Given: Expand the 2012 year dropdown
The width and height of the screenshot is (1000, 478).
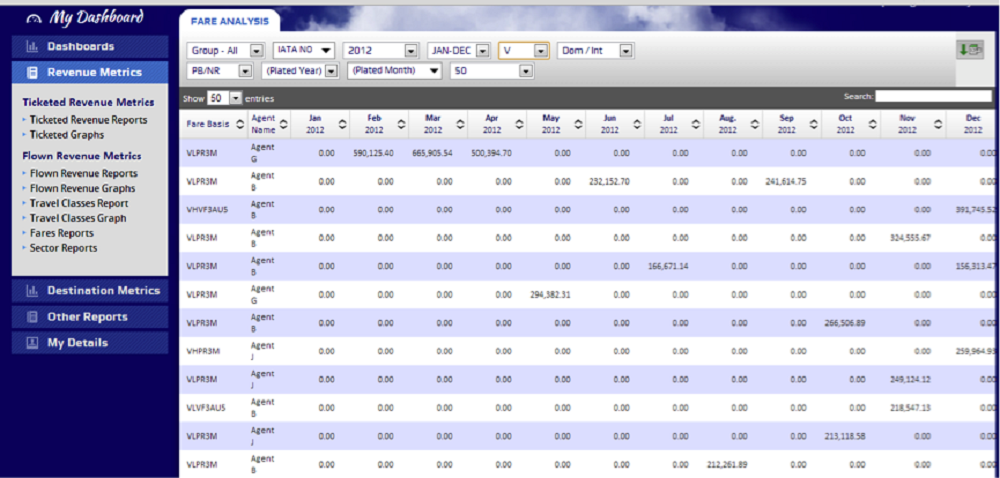Looking at the screenshot, I should coord(410,50).
